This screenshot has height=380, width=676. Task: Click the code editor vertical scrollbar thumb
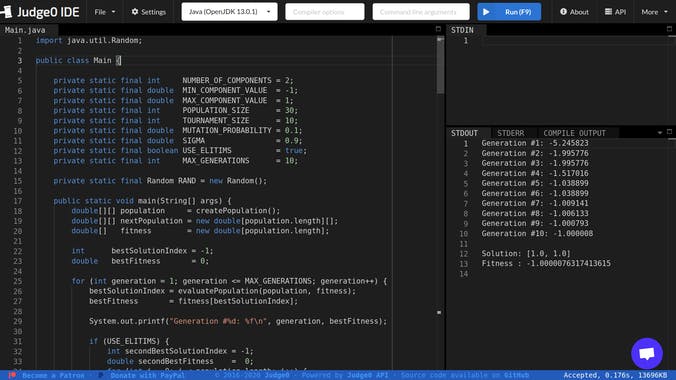coord(440,65)
